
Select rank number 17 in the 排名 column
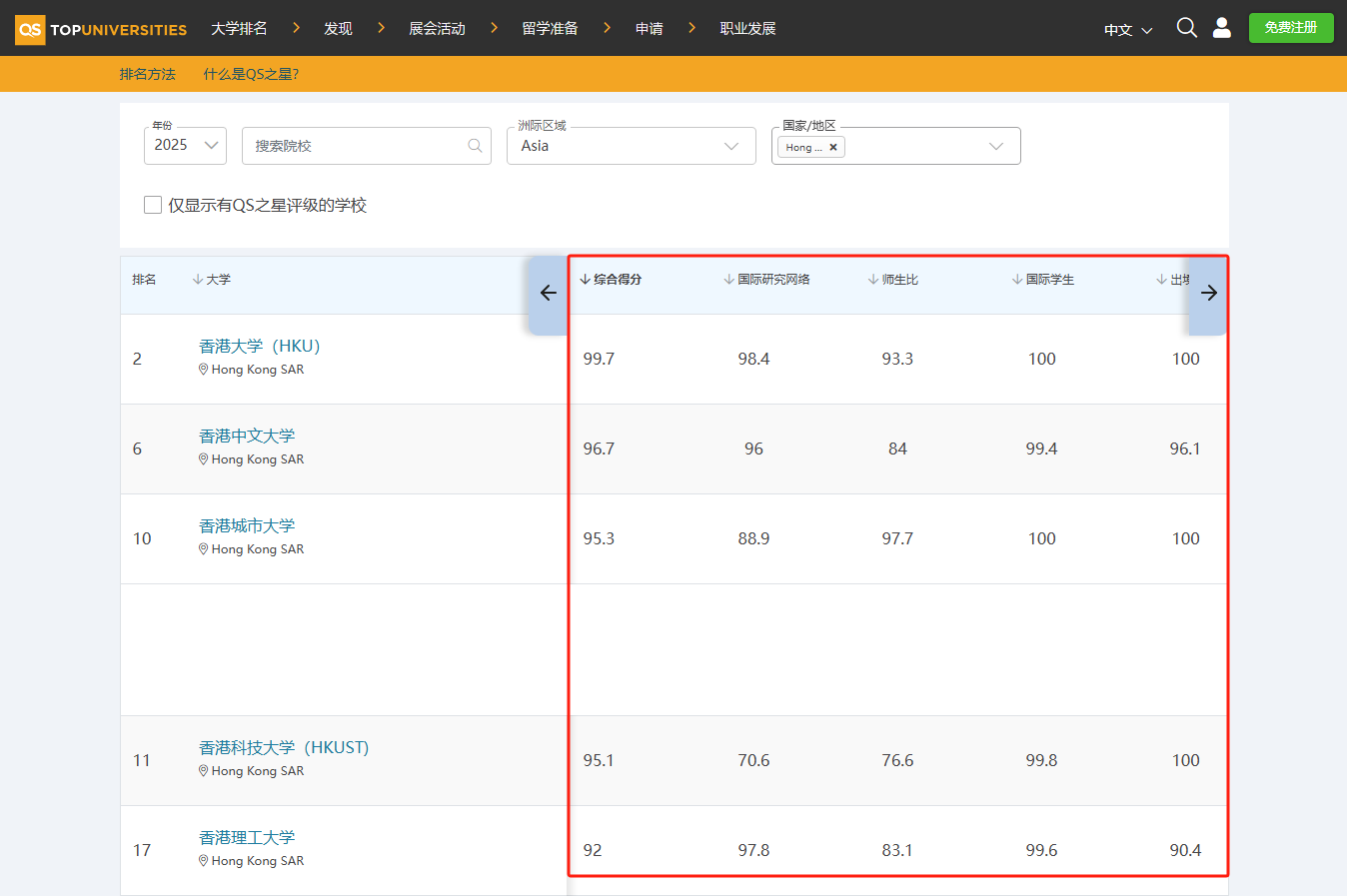click(x=142, y=850)
